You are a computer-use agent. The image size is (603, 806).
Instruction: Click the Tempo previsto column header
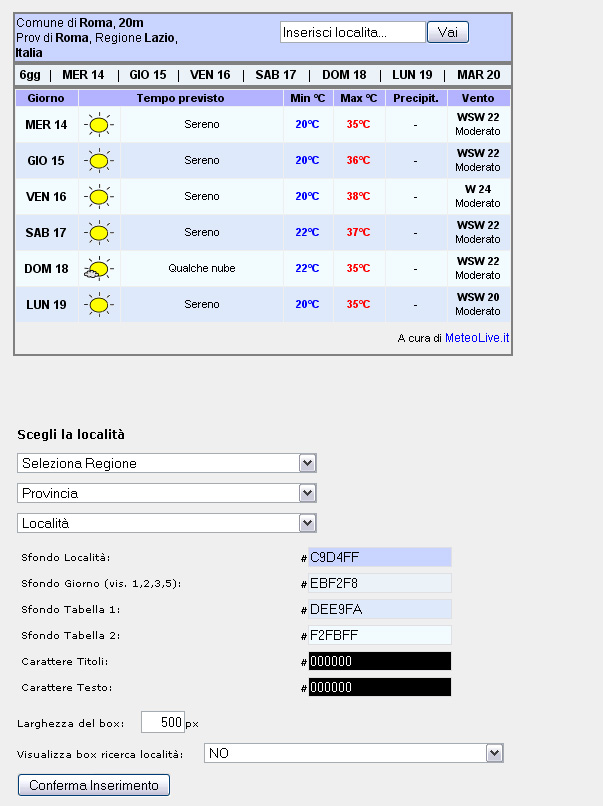click(180, 98)
